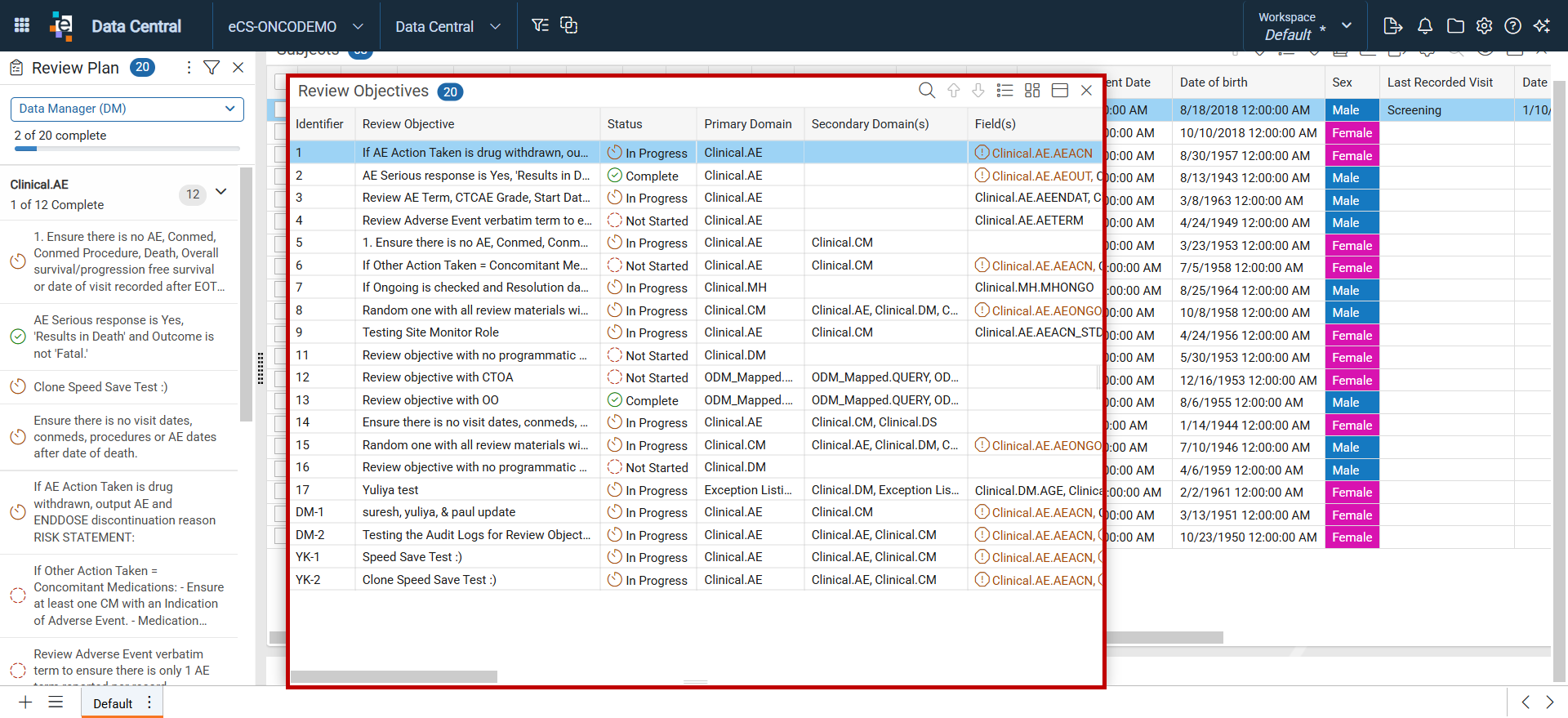Select 'Review objective with CTOA' row
The width and height of the screenshot is (1568, 718).
pyautogui.click(x=696, y=377)
